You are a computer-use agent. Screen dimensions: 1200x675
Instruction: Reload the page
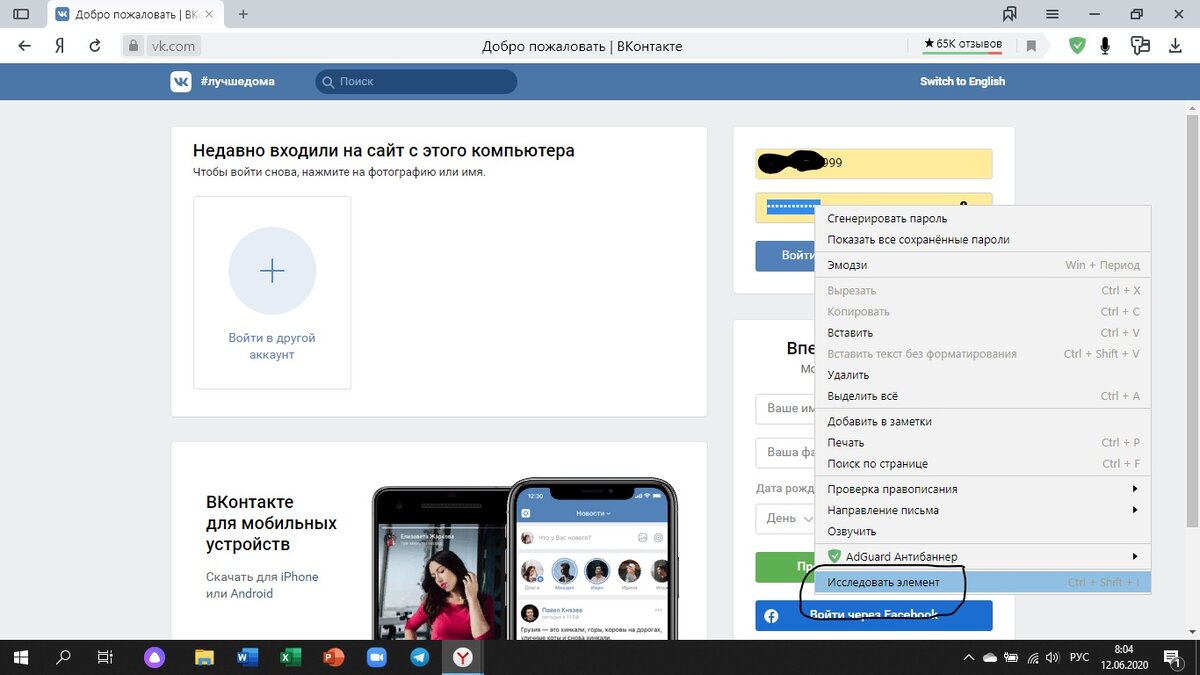(95, 45)
